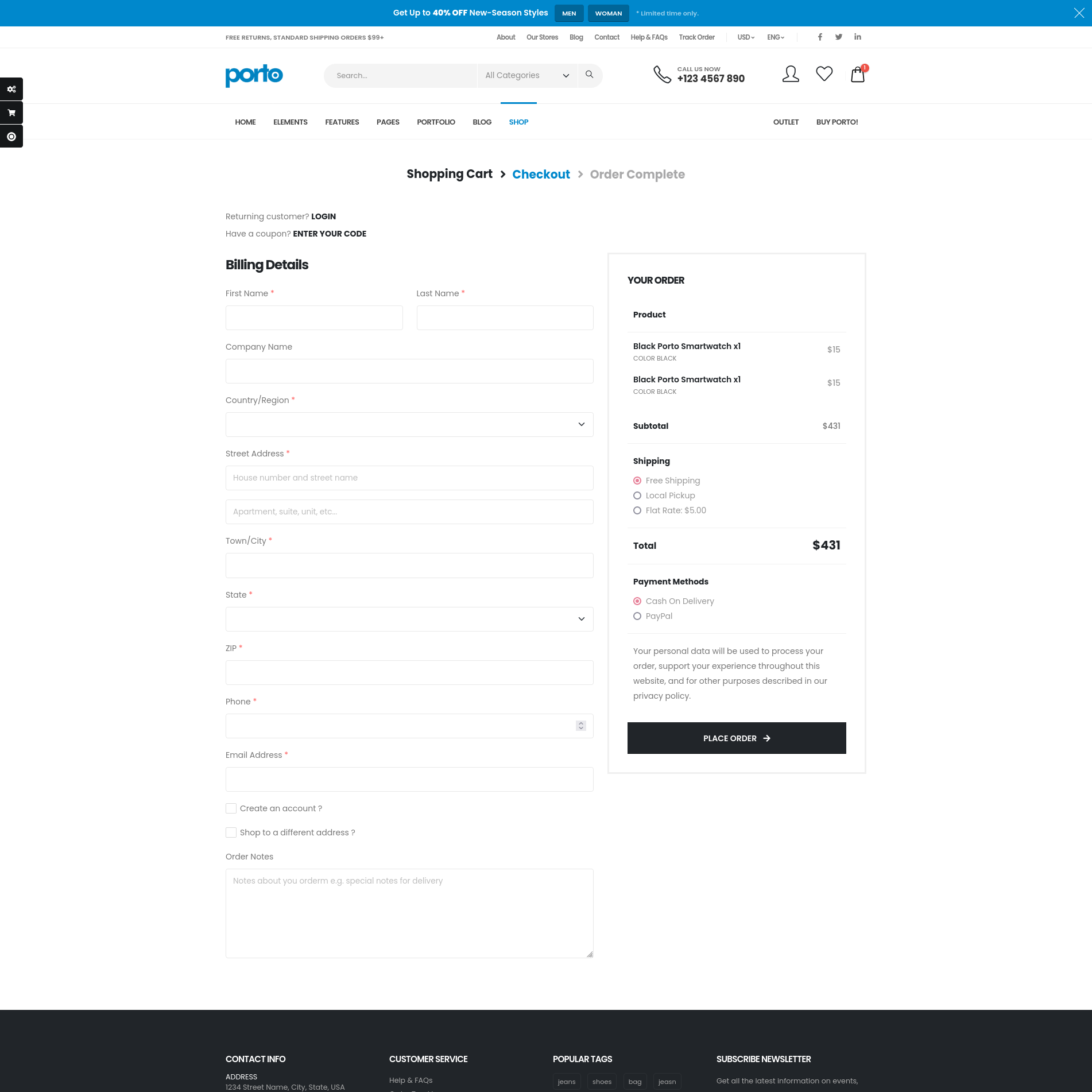Image resolution: width=1092 pixels, height=1092 pixels.
Task: Click the sidebar circle support icon
Action: pos(11,137)
